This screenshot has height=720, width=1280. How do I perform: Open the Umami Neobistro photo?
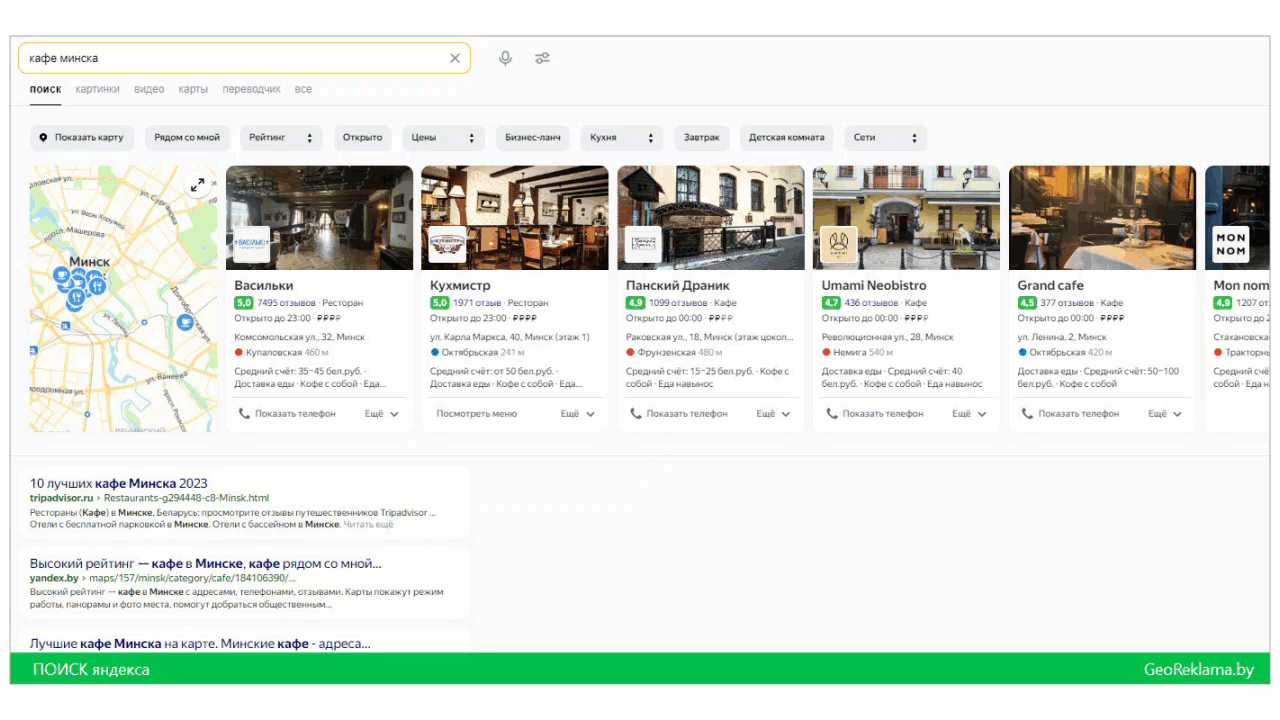click(x=907, y=217)
